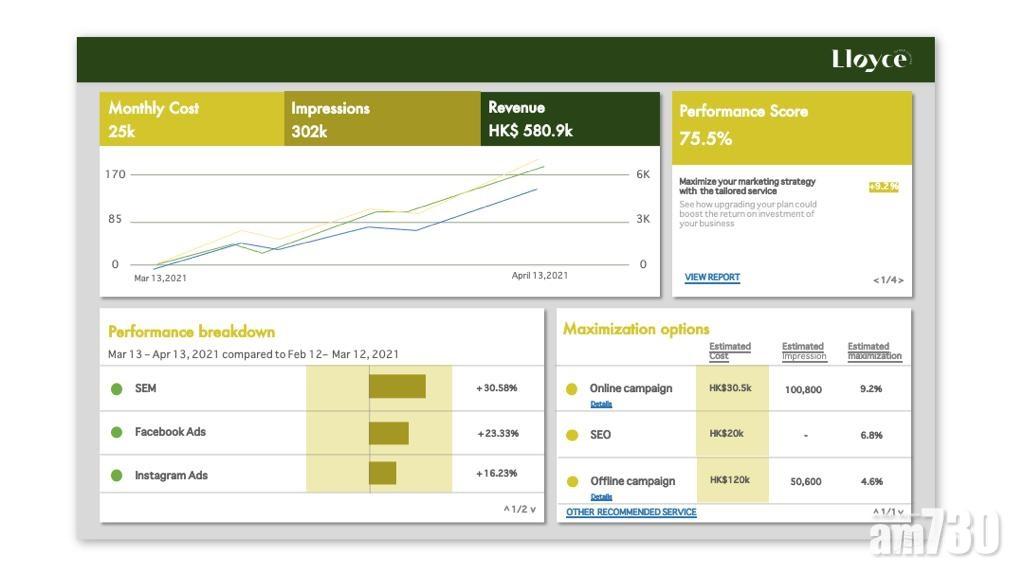Click the +9.2% badge in Performance Score card
Image resolution: width=1024 pixels, height=576 pixels.
(883, 187)
